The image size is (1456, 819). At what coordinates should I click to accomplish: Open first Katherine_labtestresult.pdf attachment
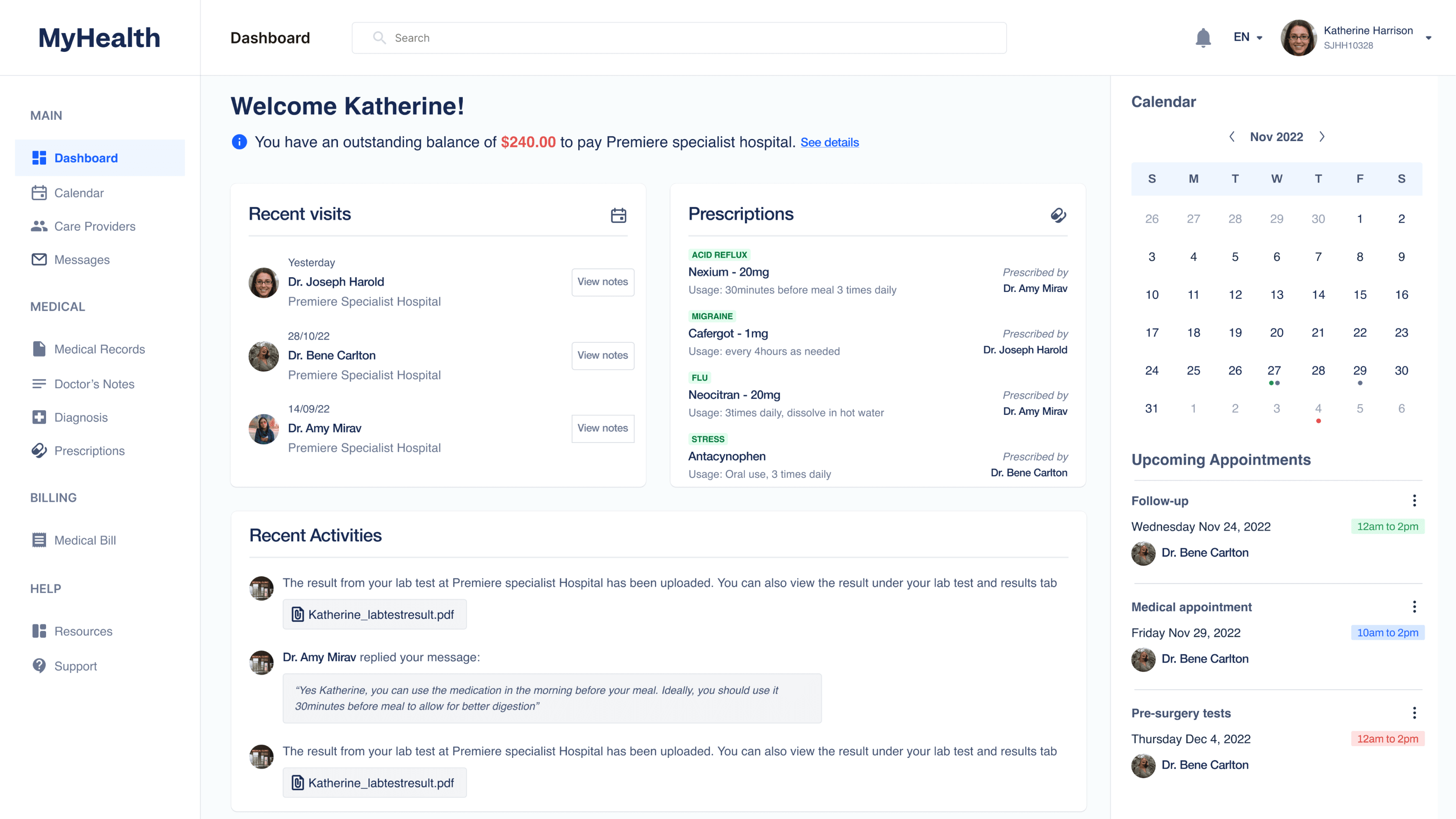point(374,614)
